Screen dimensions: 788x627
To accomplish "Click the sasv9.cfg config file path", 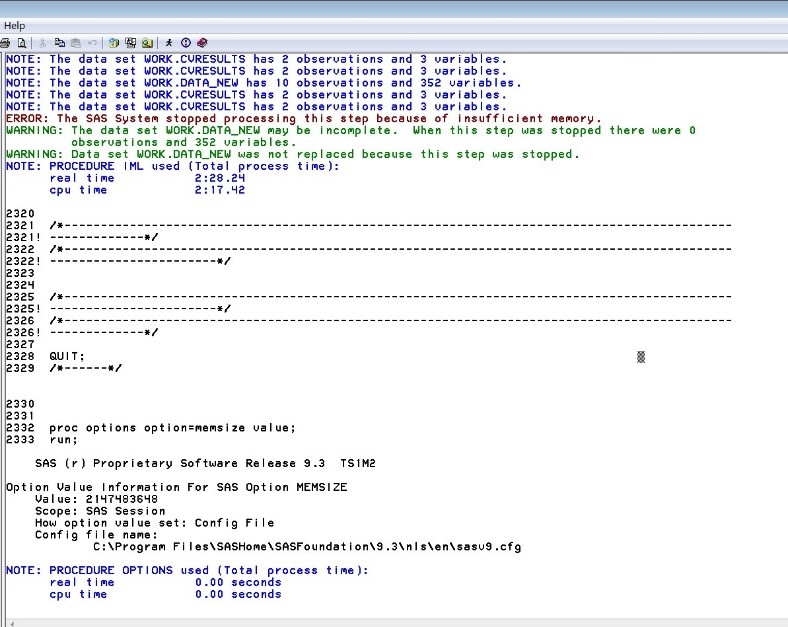I will [307, 547].
